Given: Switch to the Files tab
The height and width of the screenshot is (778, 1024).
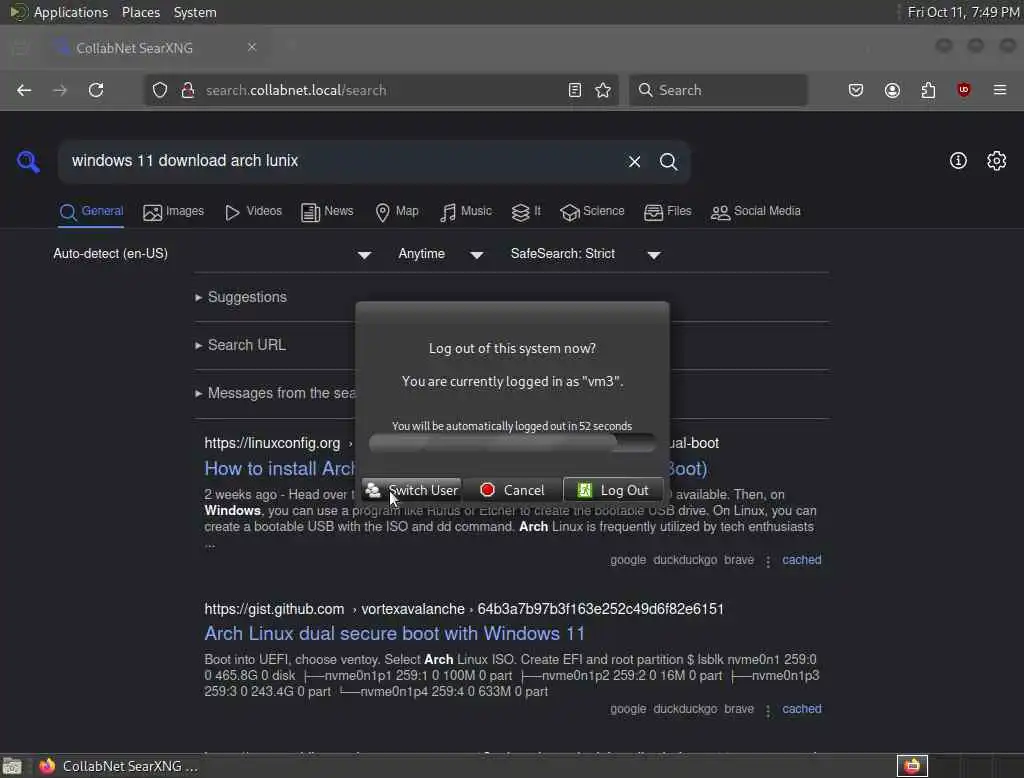Looking at the screenshot, I should click(x=667, y=212).
